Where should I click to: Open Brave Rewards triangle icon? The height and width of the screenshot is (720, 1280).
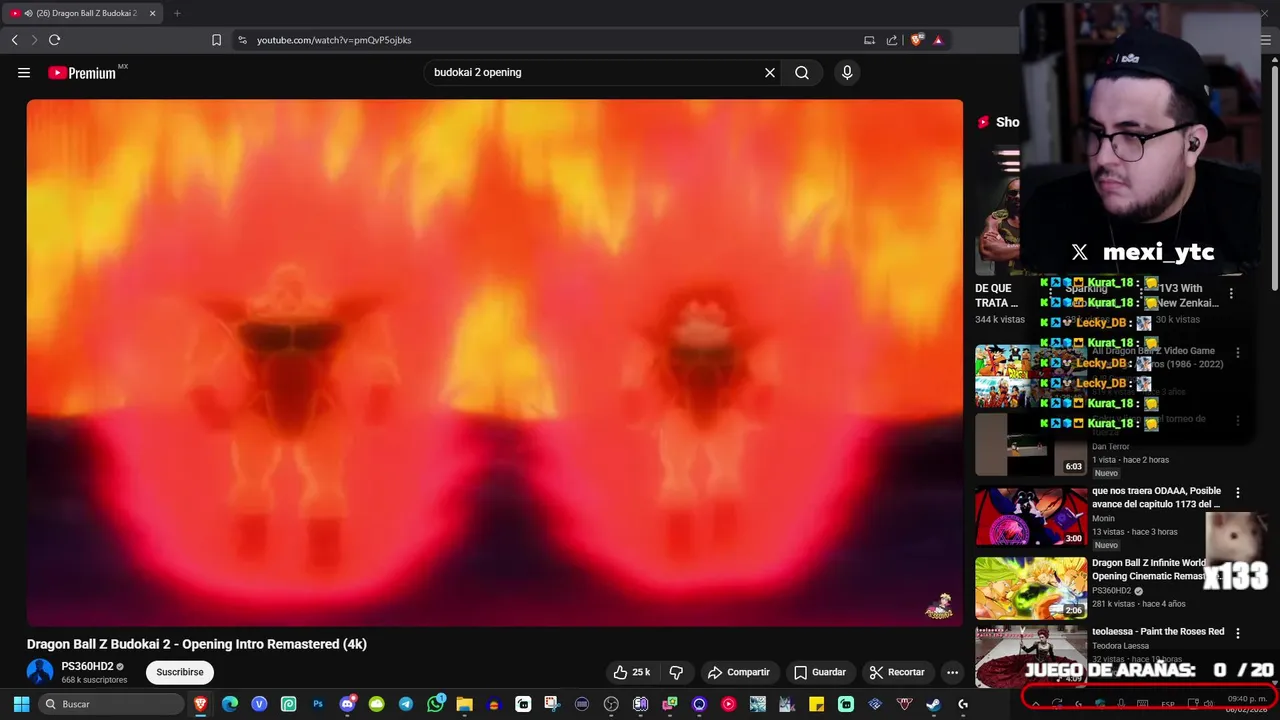[938, 40]
